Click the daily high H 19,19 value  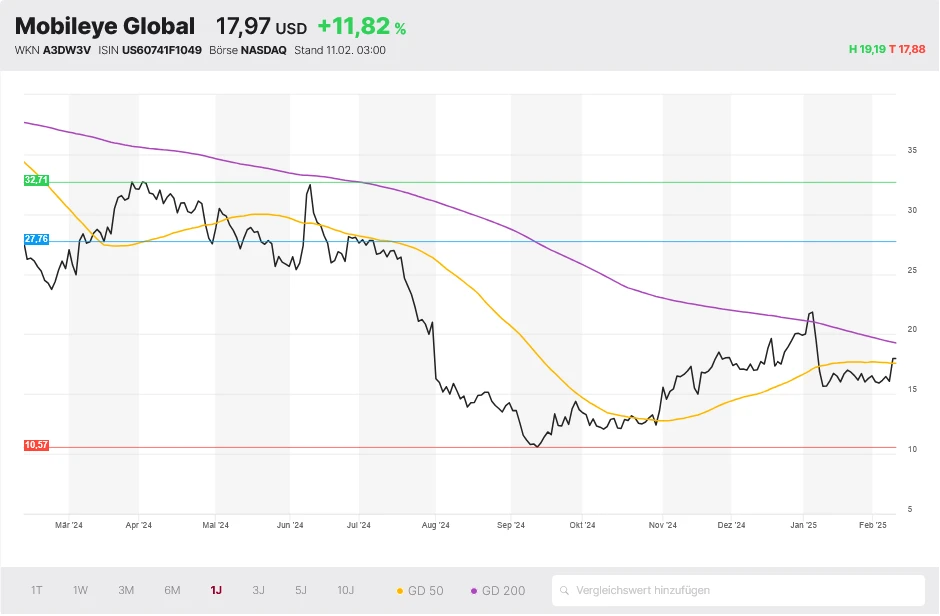click(867, 49)
